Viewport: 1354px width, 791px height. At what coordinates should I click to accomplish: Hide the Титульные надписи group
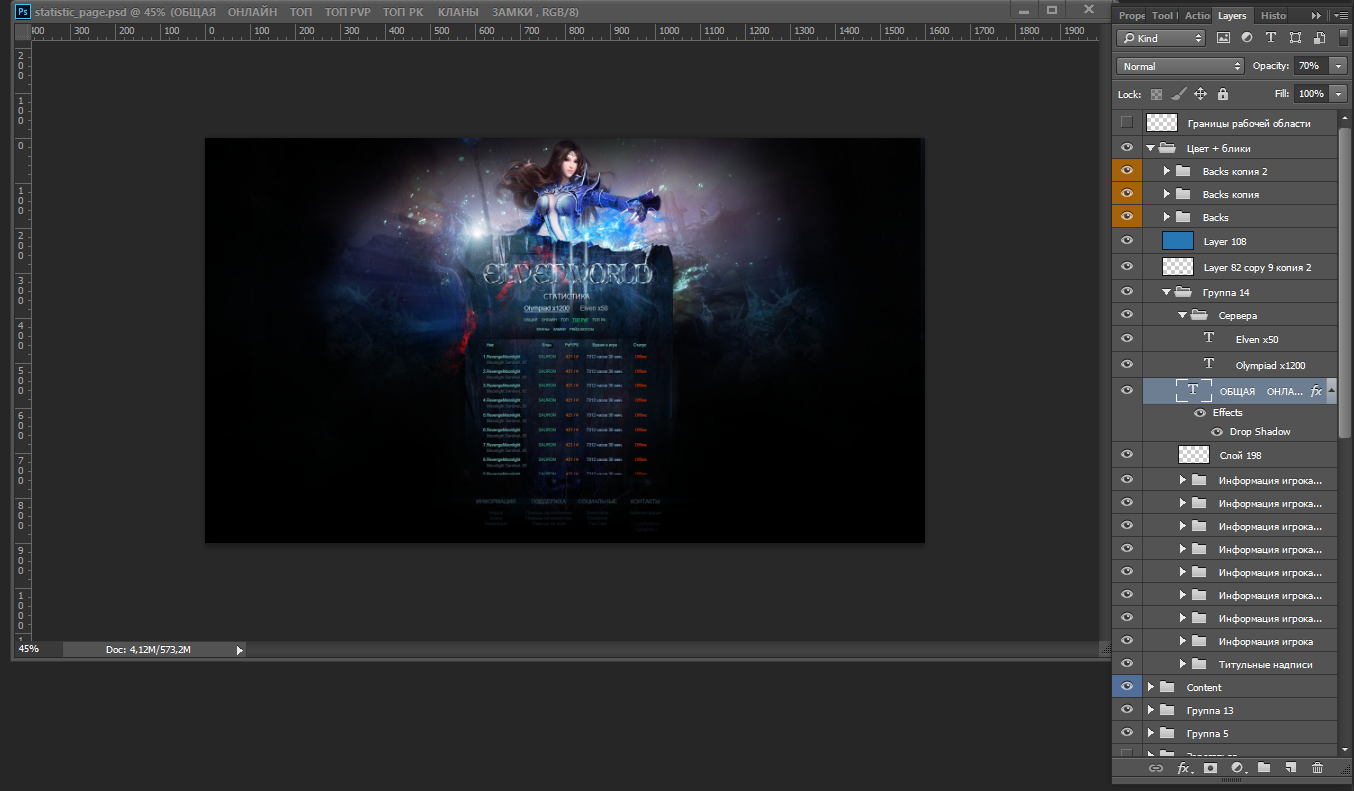pos(1127,664)
